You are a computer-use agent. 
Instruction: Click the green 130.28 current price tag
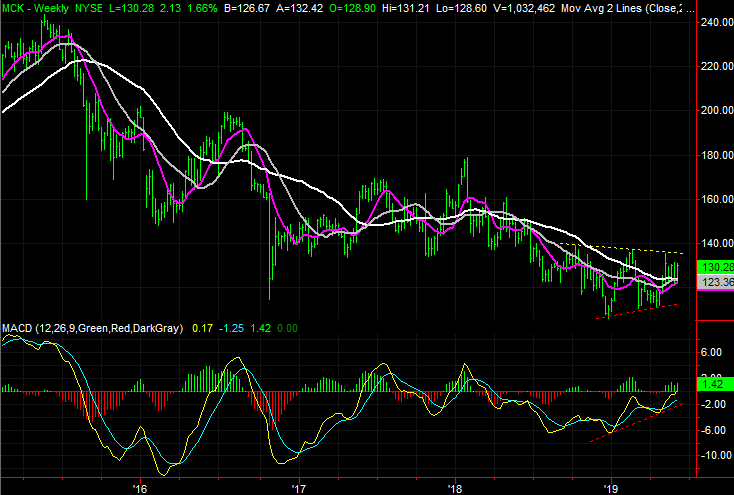tap(715, 267)
